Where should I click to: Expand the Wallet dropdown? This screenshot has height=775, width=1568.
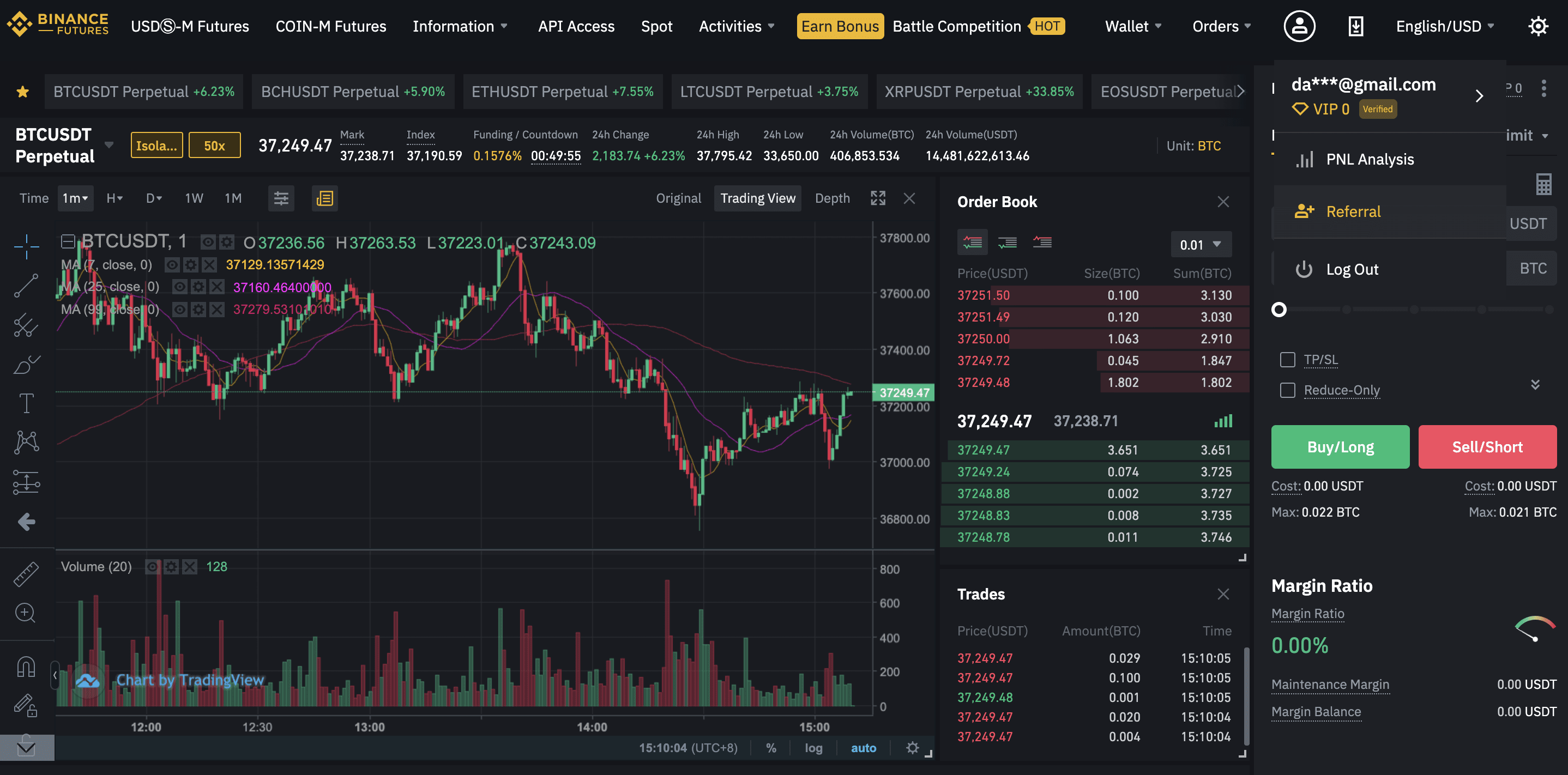click(1133, 26)
